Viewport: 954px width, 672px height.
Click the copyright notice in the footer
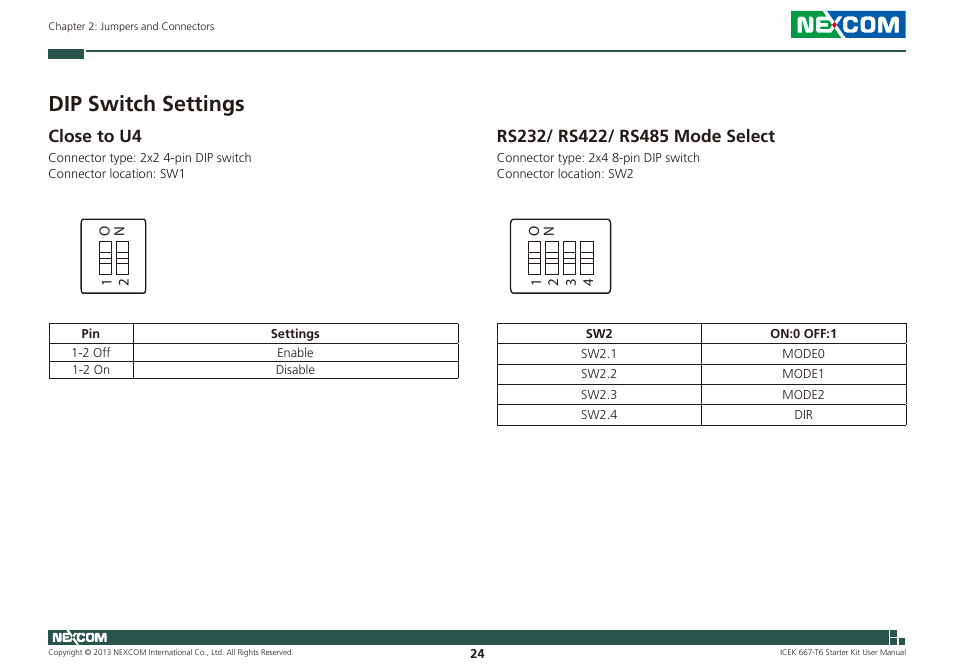171,653
